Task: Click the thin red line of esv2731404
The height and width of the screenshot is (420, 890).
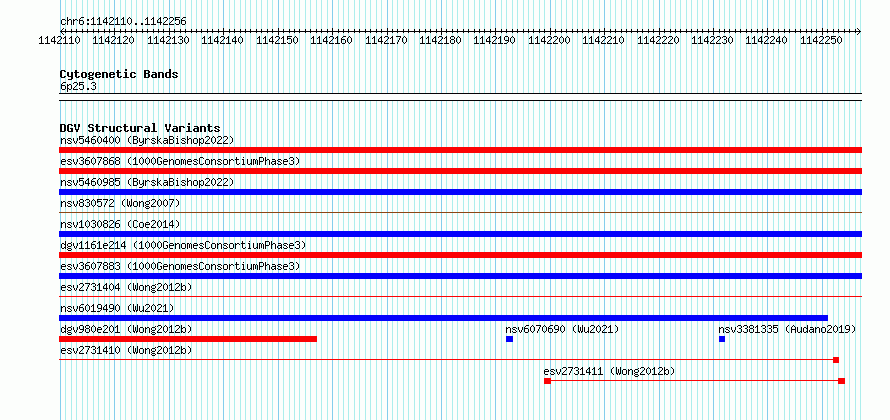Action: tap(460, 296)
